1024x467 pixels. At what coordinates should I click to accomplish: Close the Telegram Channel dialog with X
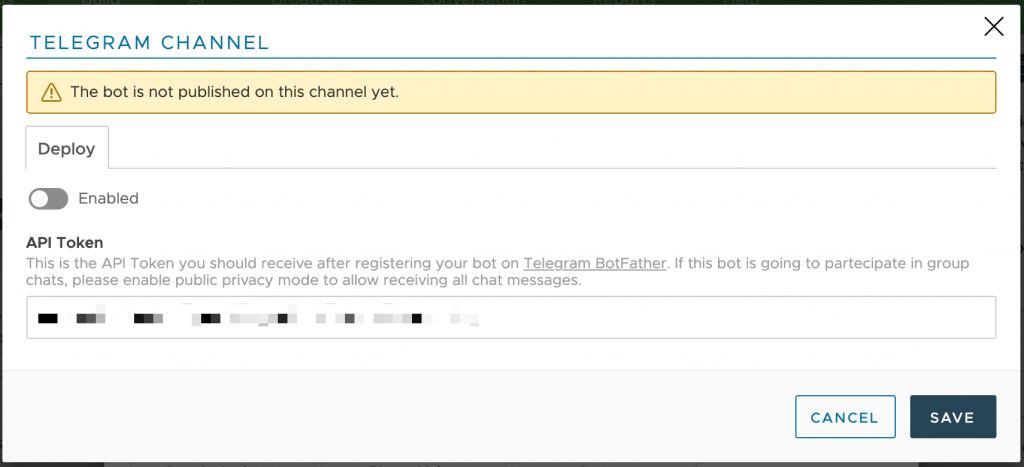[993, 27]
